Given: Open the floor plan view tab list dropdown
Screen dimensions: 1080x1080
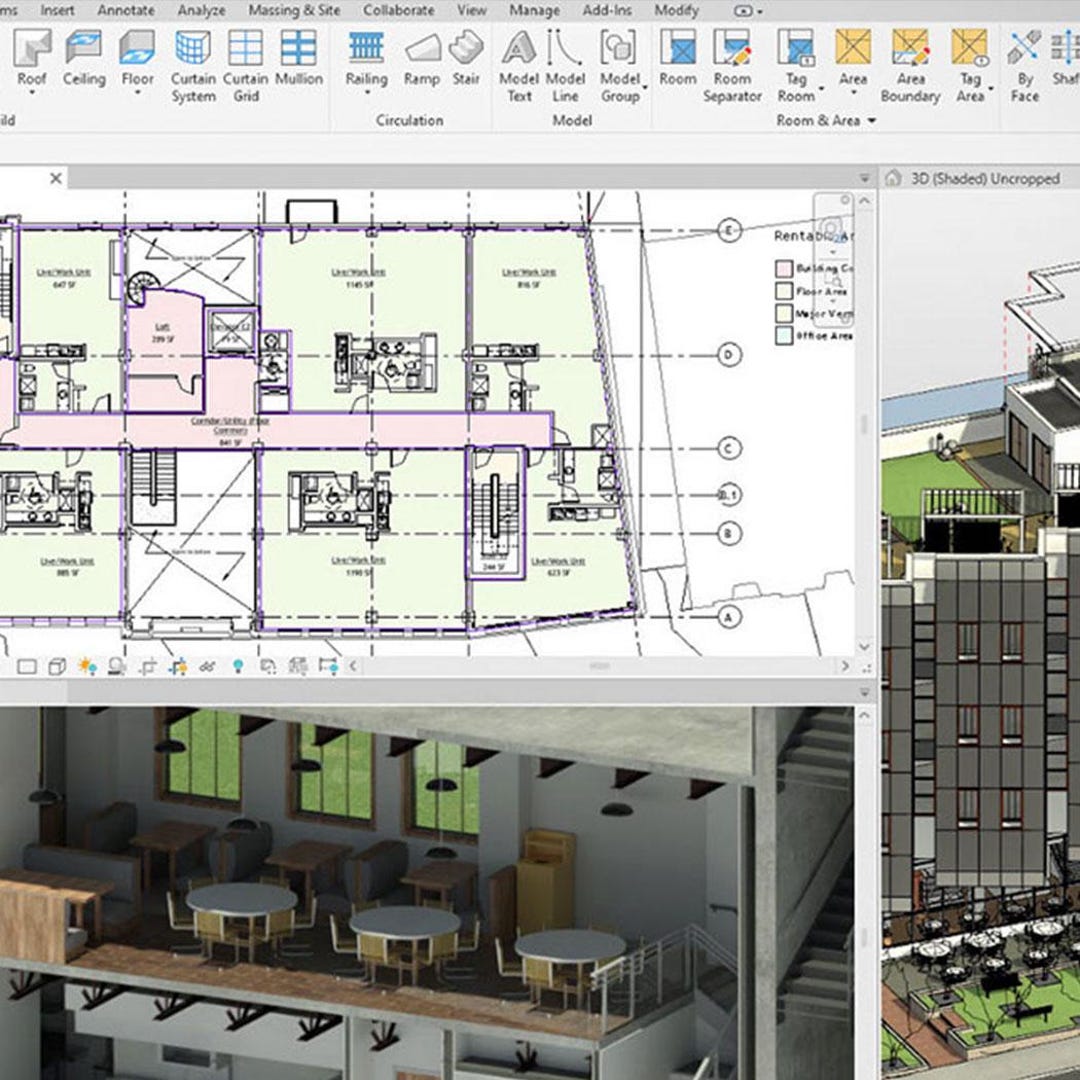Looking at the screenshot, I should [x=865, y=178].
